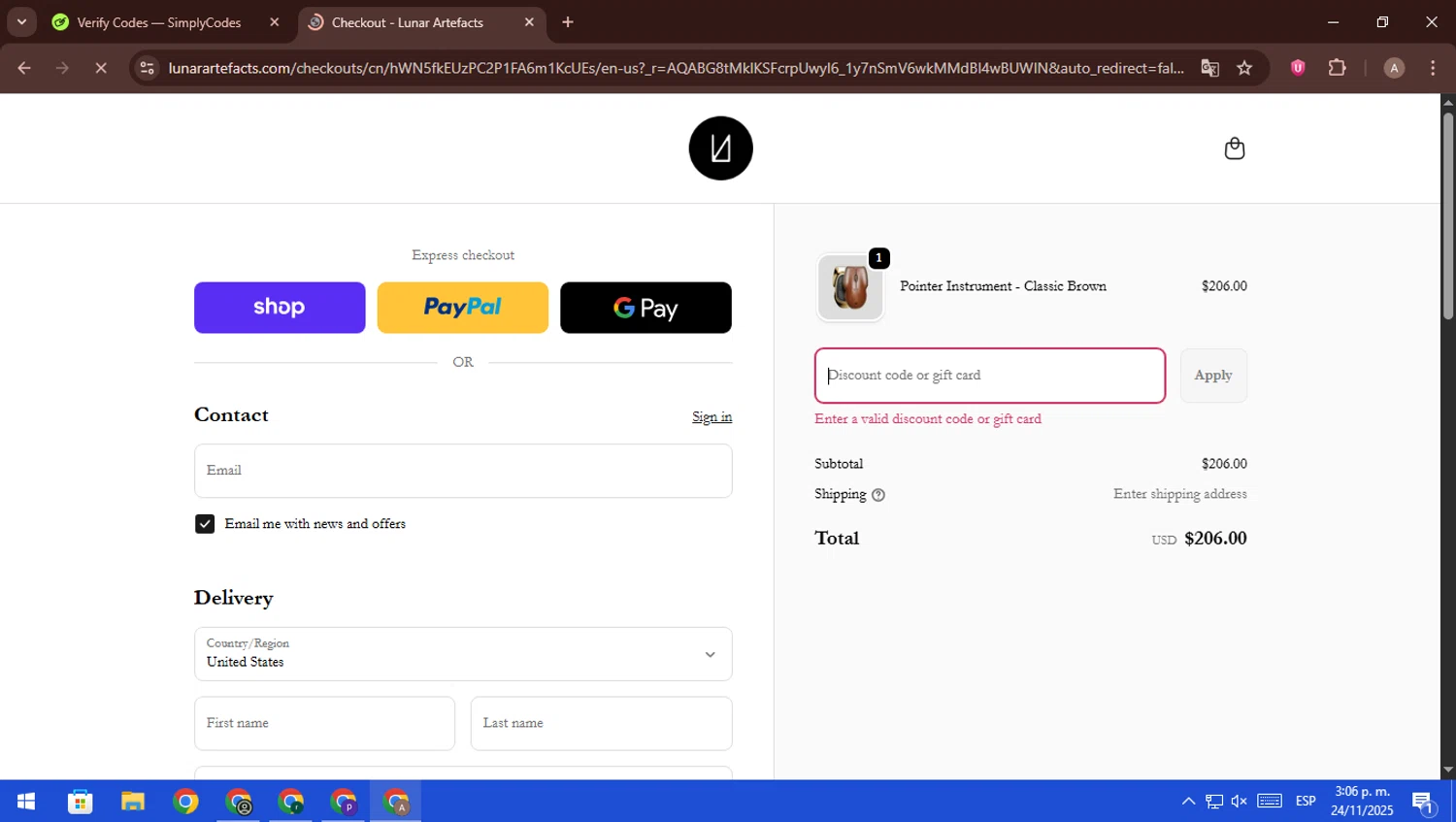
Task: Pay with PayPal button
Action: [462, 308]
